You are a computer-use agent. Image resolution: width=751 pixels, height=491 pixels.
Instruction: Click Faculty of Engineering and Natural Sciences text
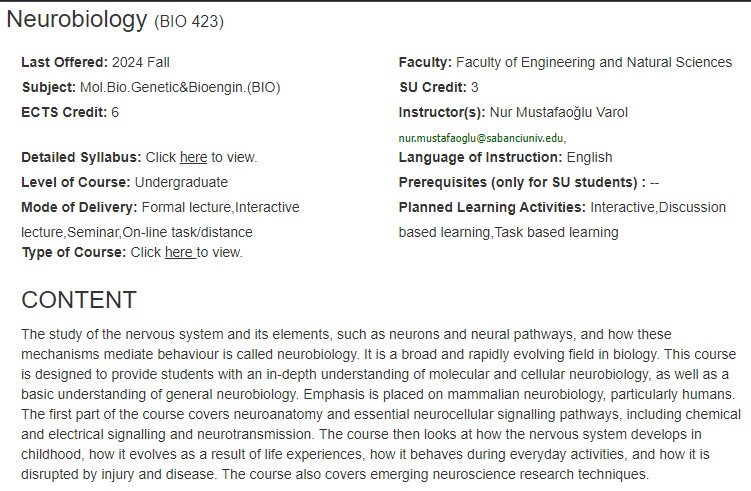(x=594, y=62)
